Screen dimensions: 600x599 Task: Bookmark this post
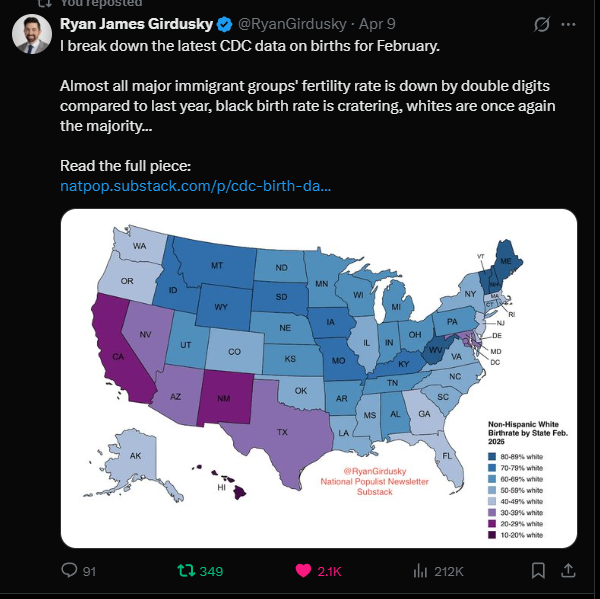coord(539,570)
